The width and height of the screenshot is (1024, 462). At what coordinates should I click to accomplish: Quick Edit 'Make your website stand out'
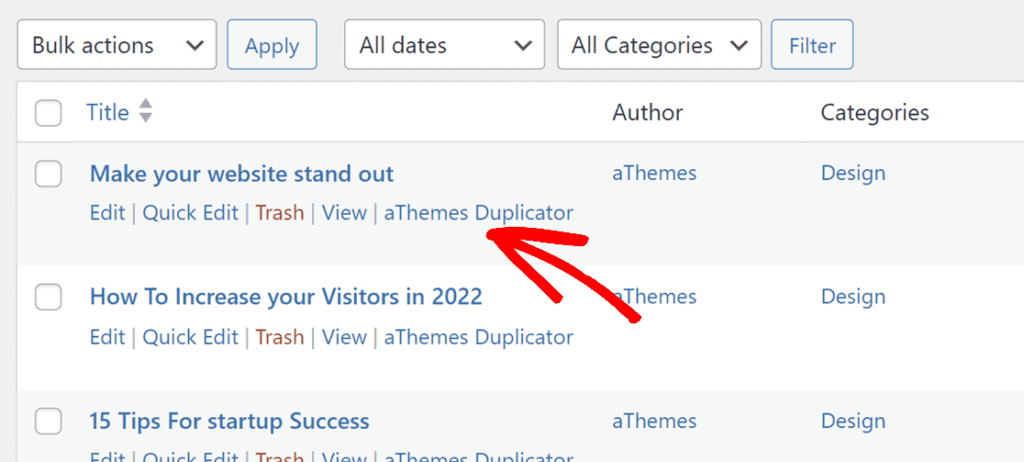pos(190,213)
